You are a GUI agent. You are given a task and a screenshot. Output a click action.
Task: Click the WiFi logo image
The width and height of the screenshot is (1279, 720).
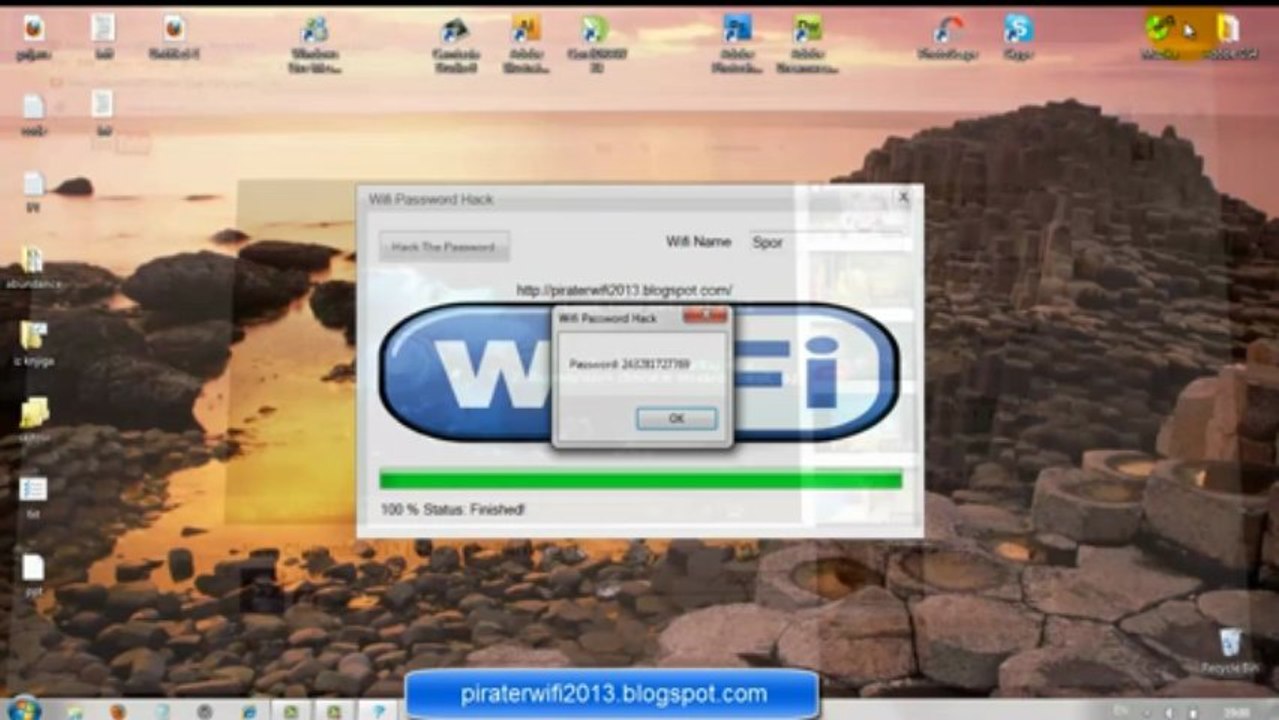tap(638, 372)
